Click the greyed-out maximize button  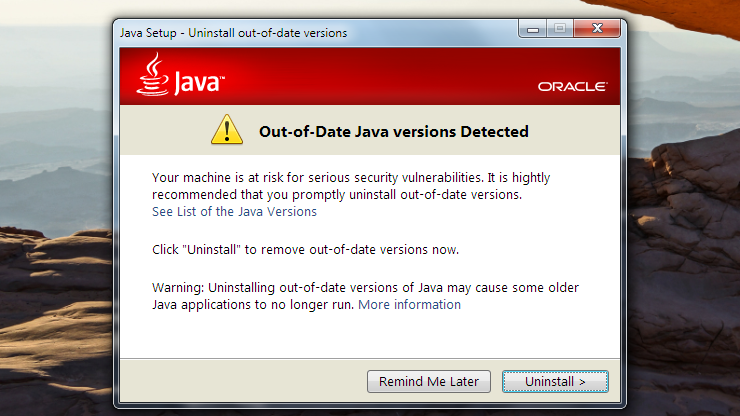click(x=560, y=29)
